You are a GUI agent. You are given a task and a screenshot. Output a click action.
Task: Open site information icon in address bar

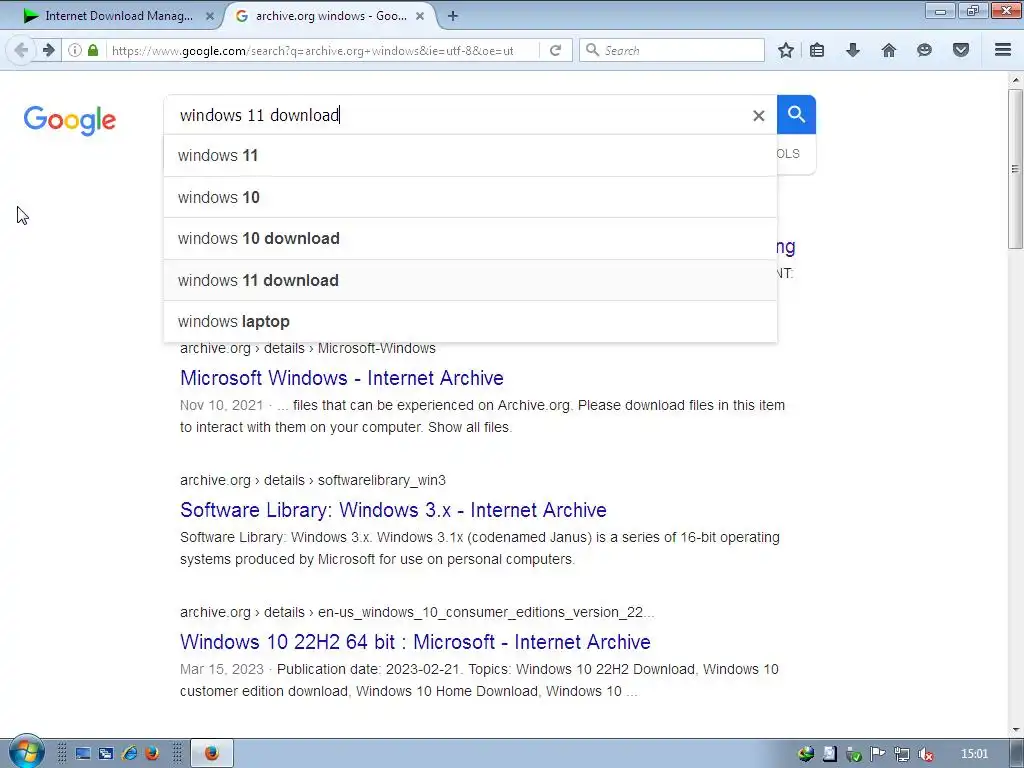(75, 50)
